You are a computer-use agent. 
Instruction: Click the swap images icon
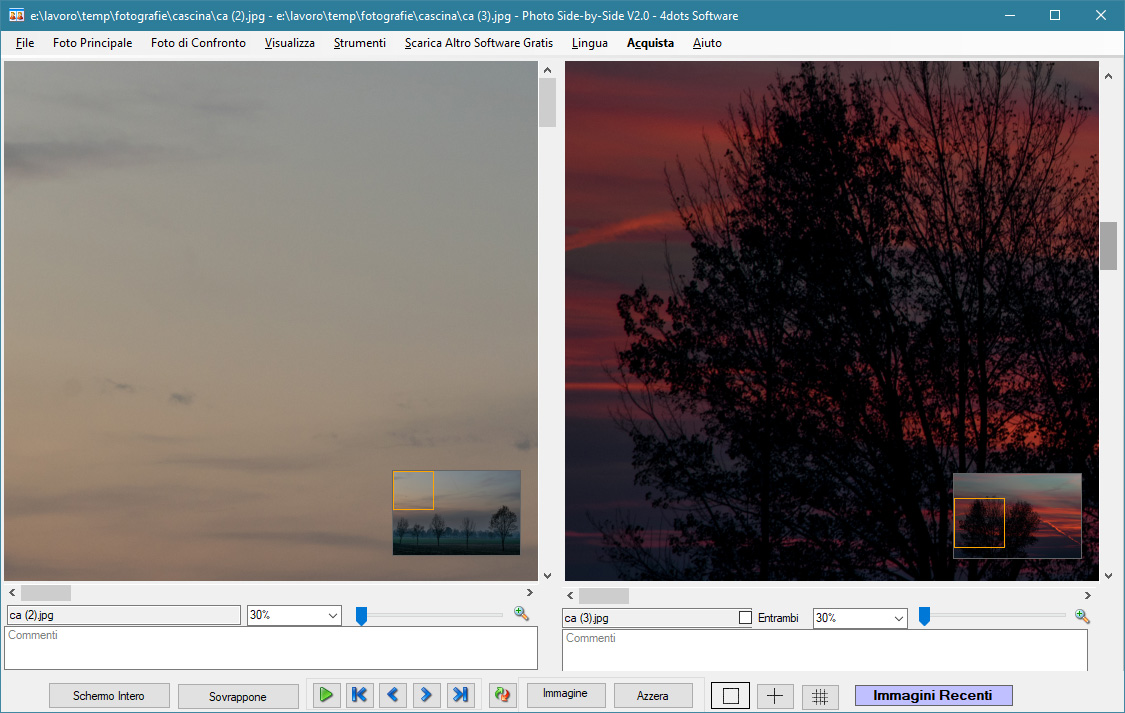coord(502,695)
